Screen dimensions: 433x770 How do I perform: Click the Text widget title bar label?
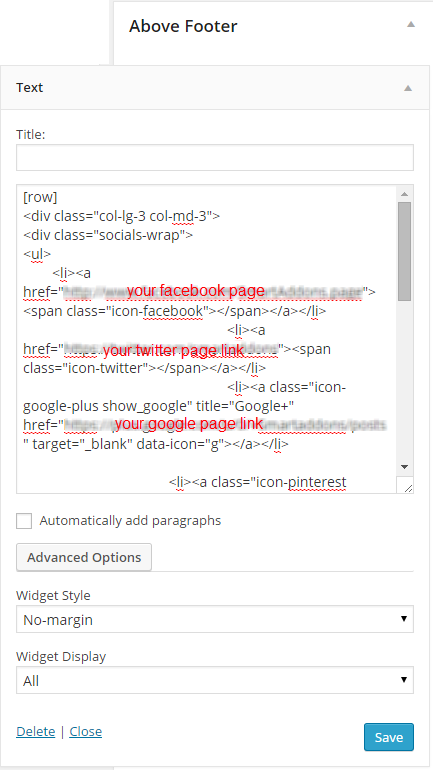(x=29, y=87)
